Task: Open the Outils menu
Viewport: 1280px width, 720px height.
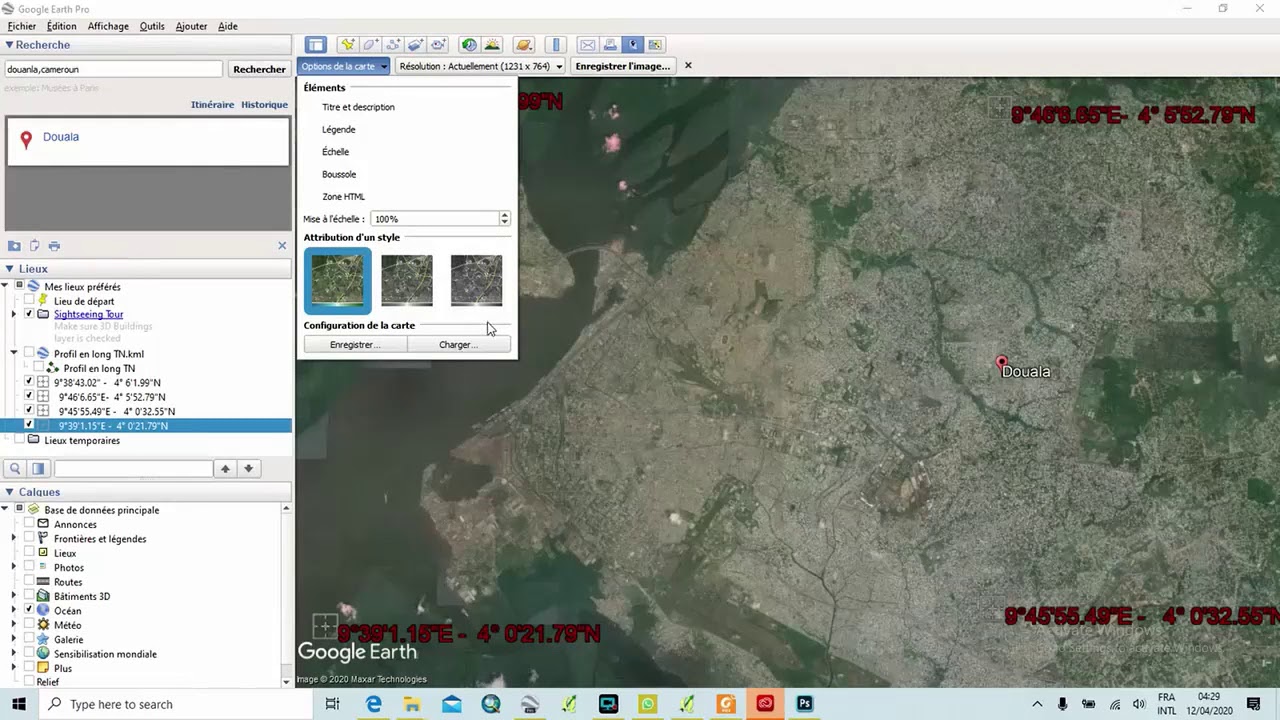Action: [x=152, y=26]
